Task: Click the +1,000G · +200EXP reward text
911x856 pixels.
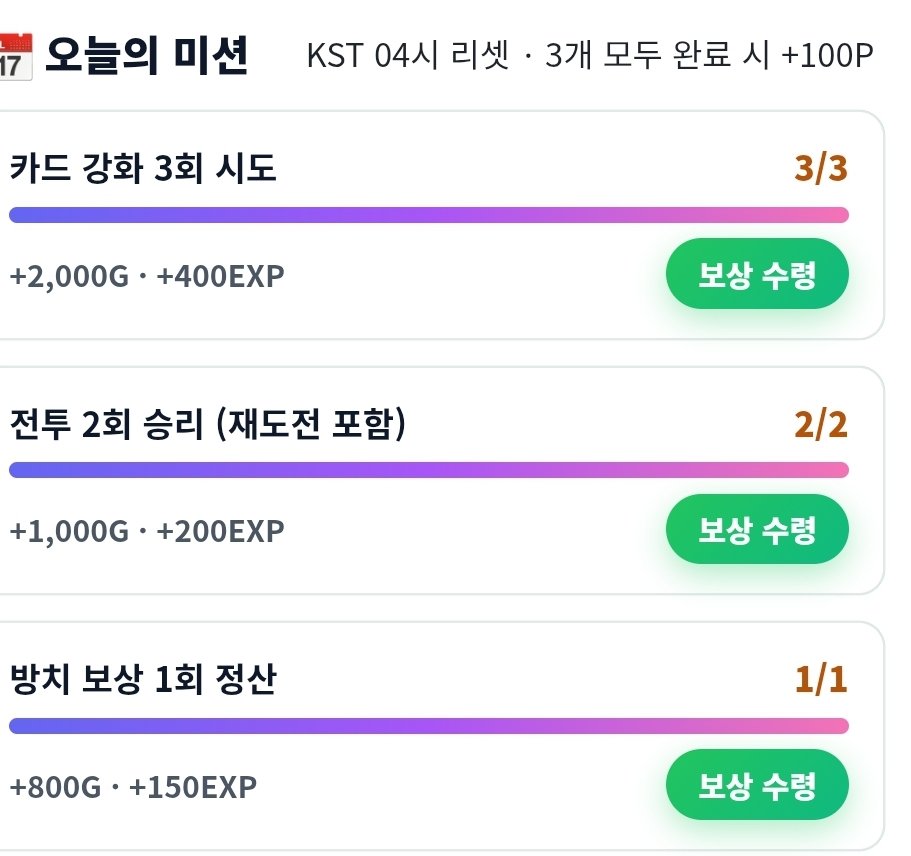Action: 147,531
